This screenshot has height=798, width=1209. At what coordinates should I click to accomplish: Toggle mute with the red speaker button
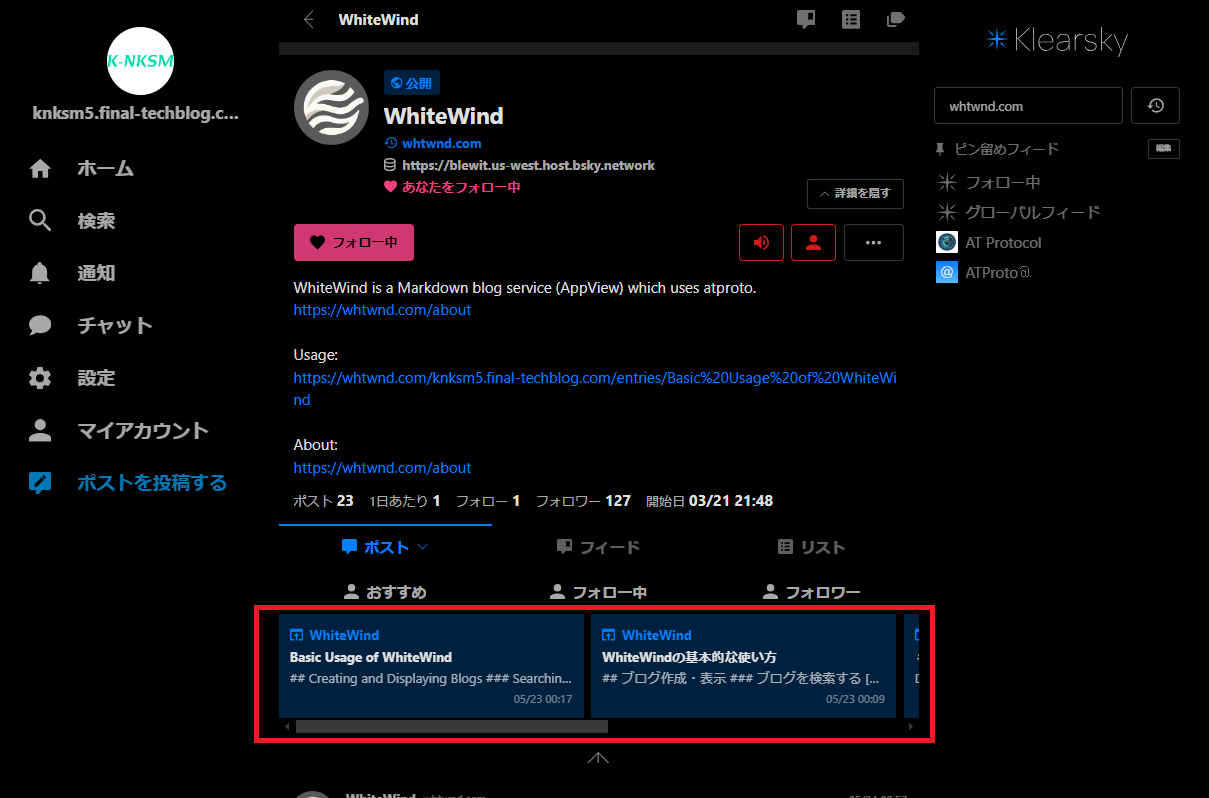point(762,242)
